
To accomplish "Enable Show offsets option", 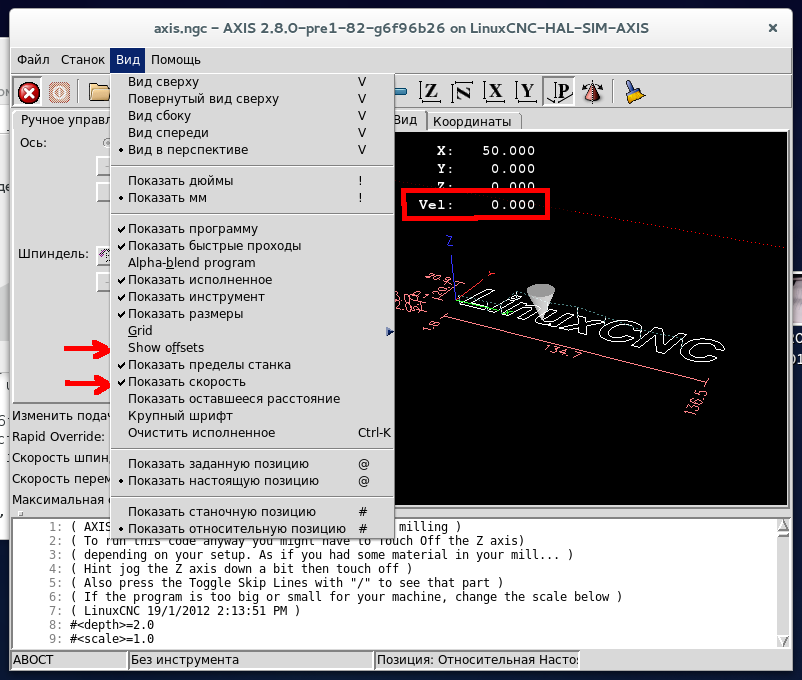I will 253,347.
